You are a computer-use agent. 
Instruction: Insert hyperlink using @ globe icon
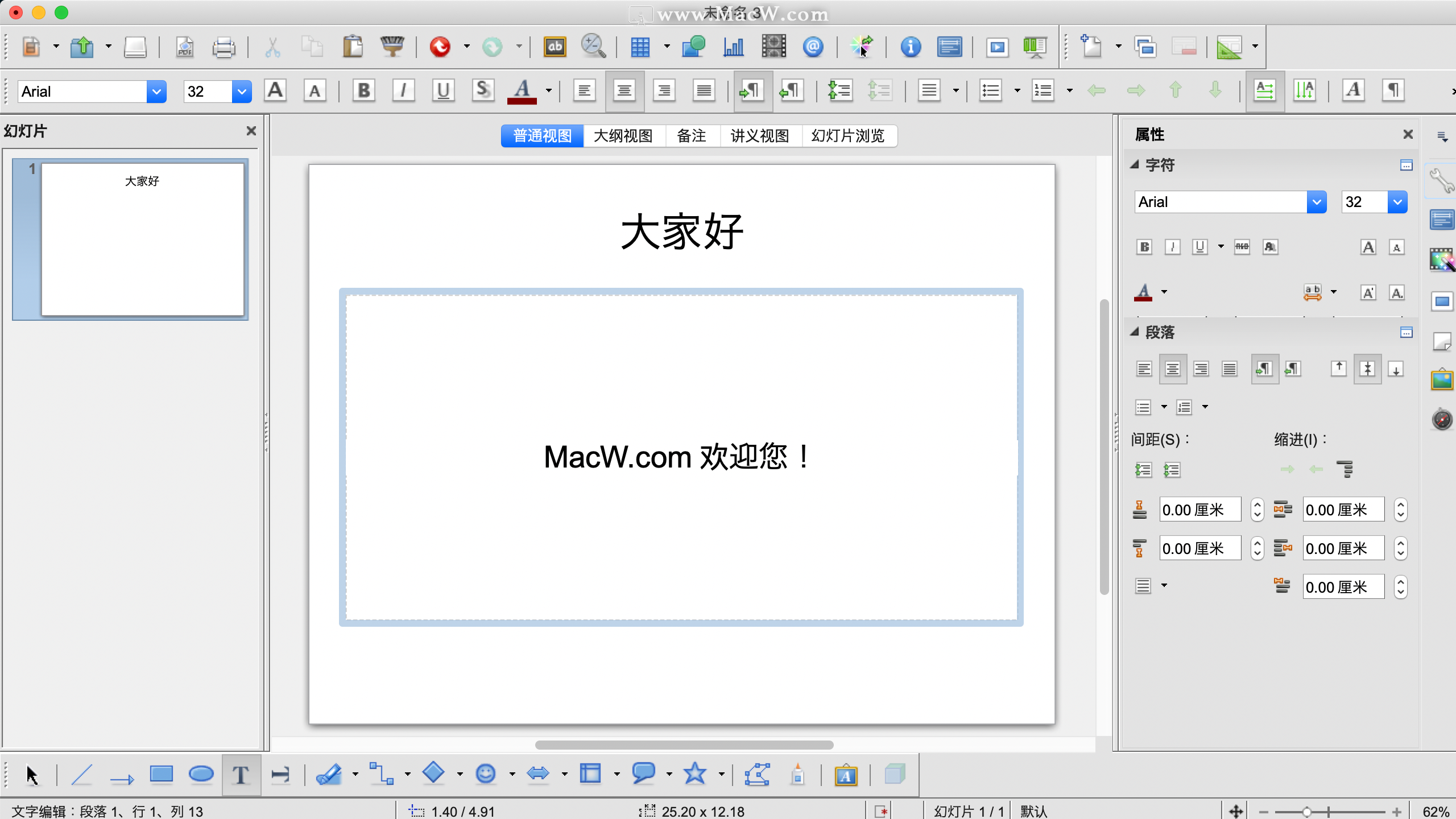coord(813,47)
